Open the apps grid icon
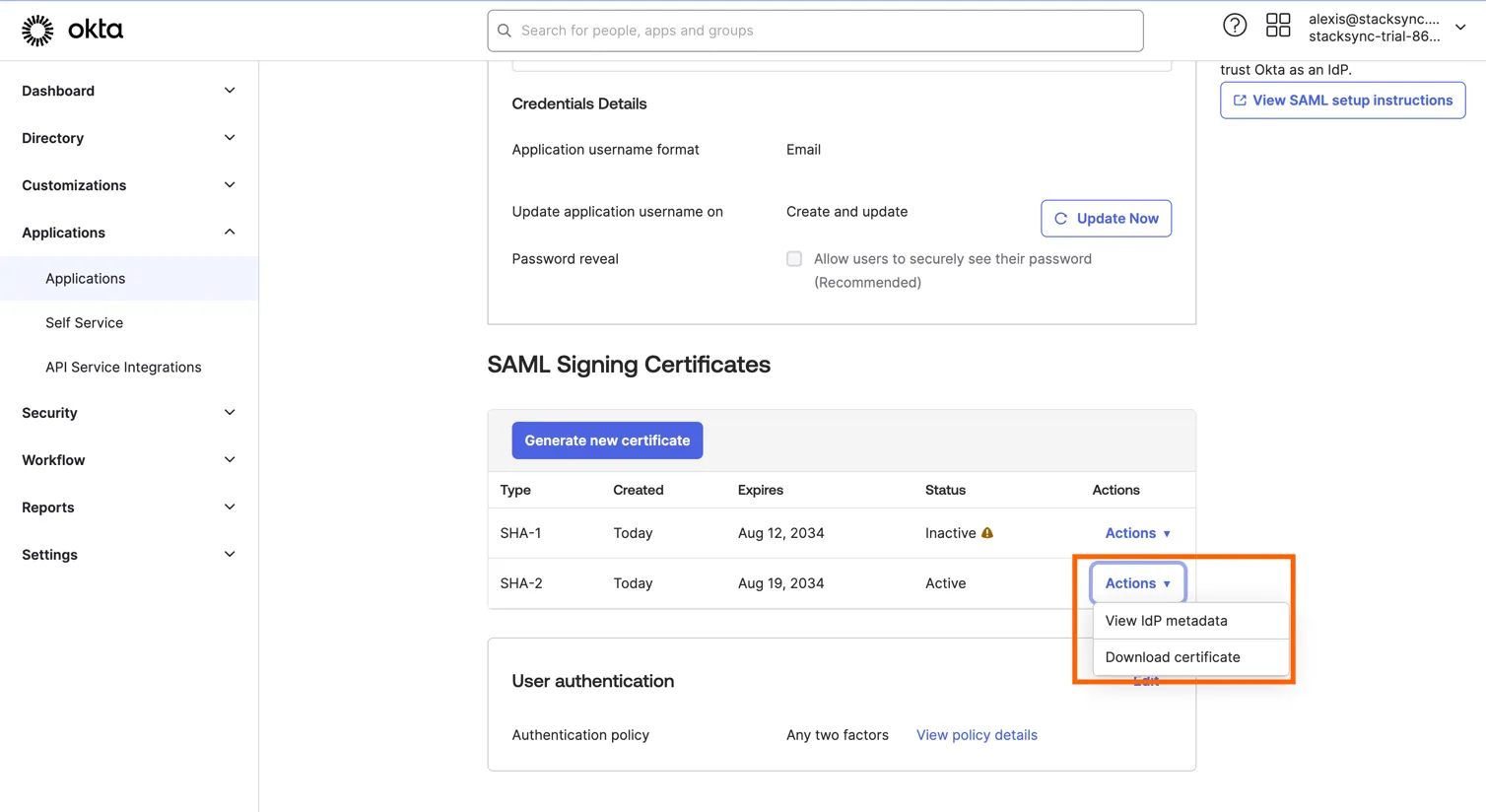Viewport: 1486px width, 812px height. click(x=1278, y=26)
